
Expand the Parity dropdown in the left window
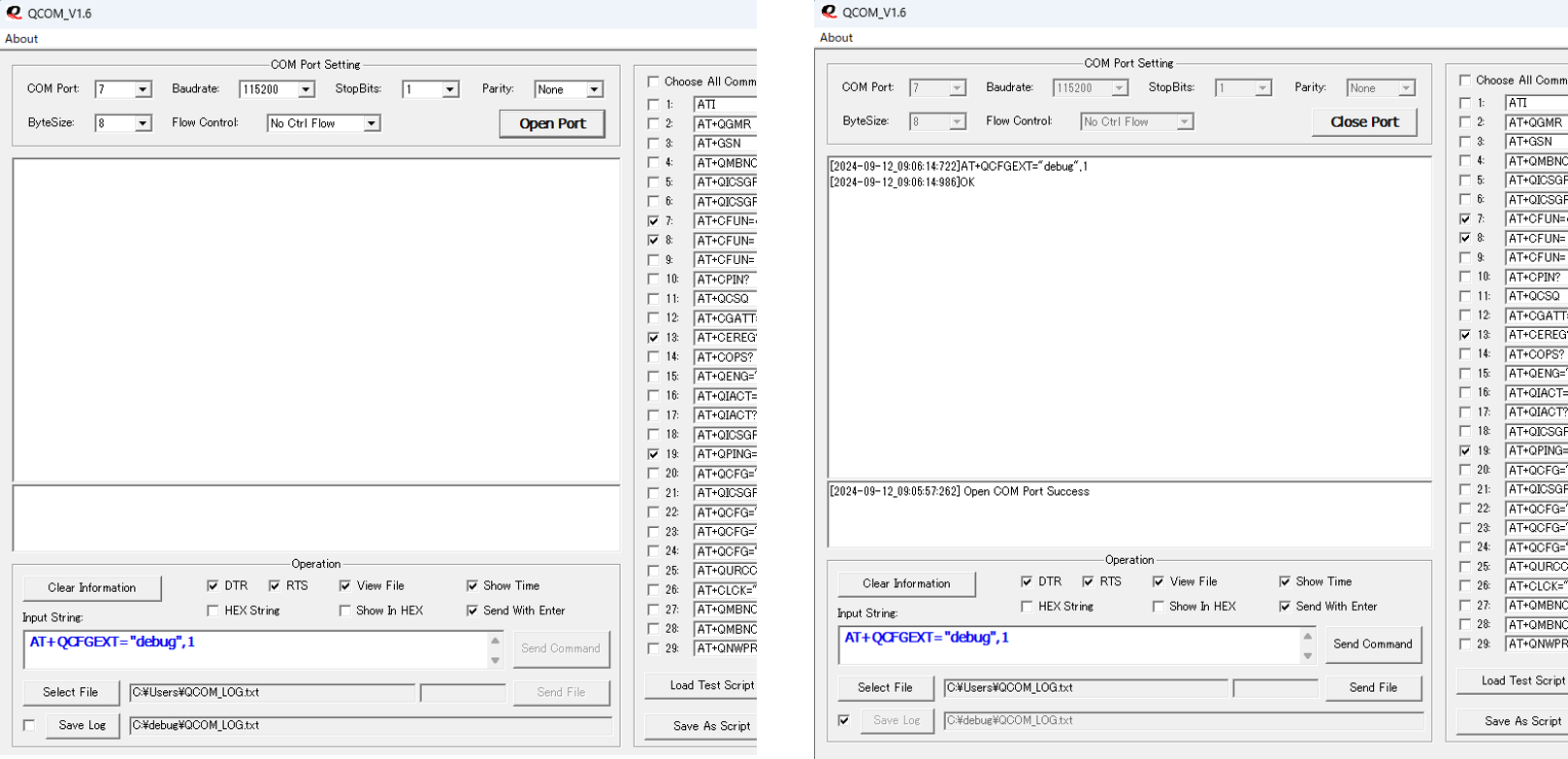(x=594, y=89)
